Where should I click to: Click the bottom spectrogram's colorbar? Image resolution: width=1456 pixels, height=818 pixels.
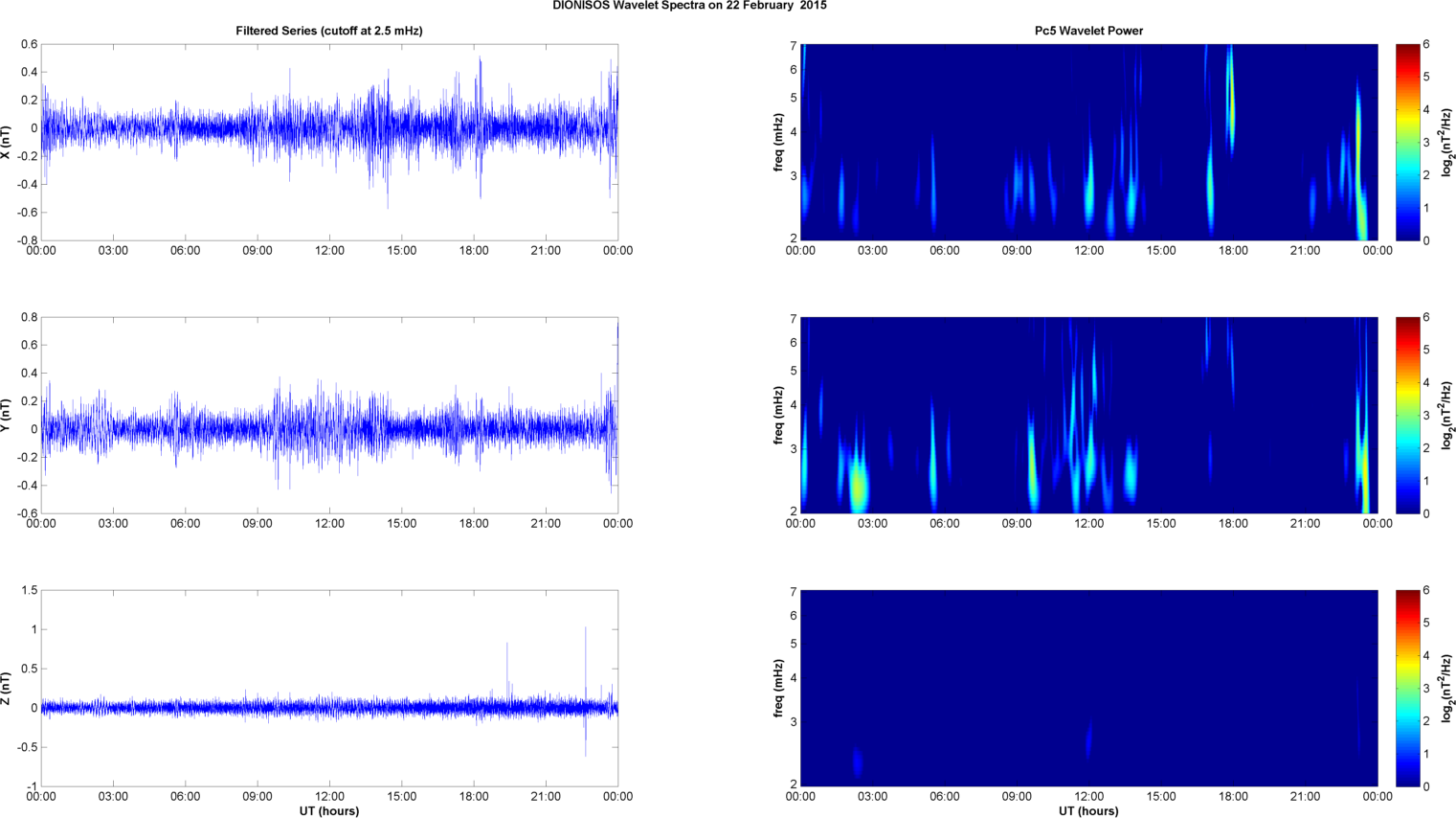(x=1407, y=689)
